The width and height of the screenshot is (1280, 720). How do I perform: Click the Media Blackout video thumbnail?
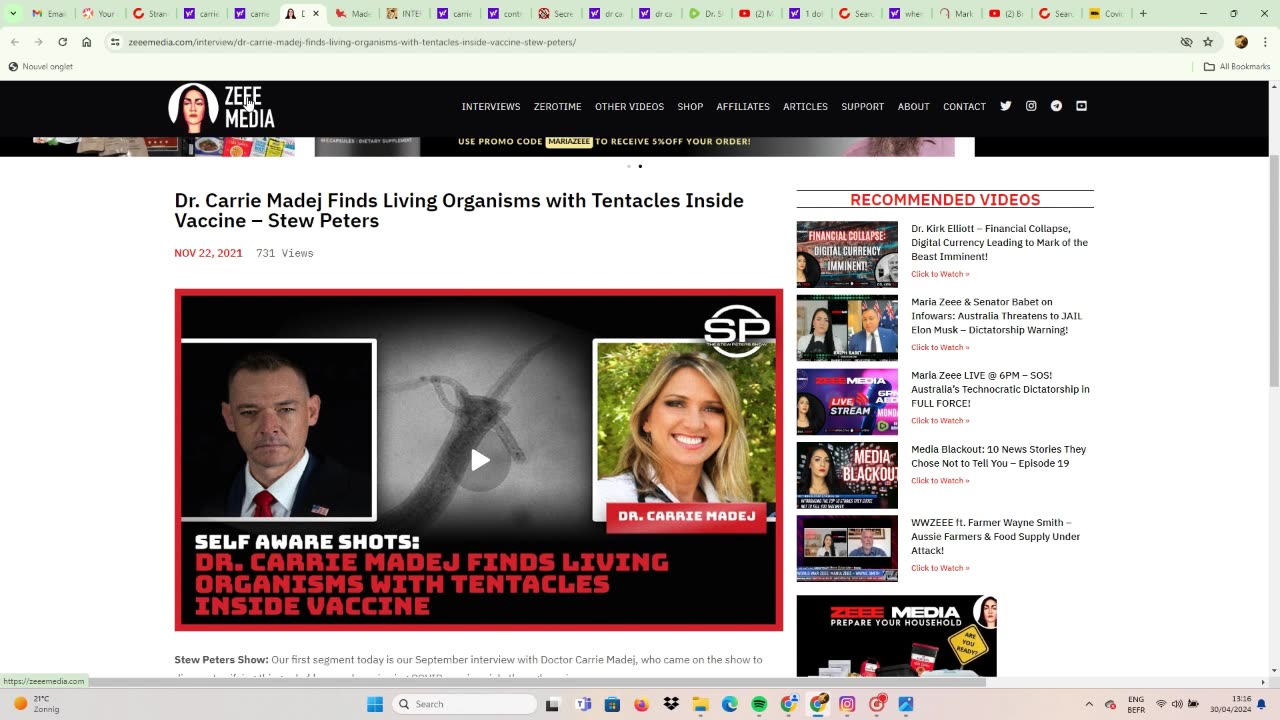[847, 475]
